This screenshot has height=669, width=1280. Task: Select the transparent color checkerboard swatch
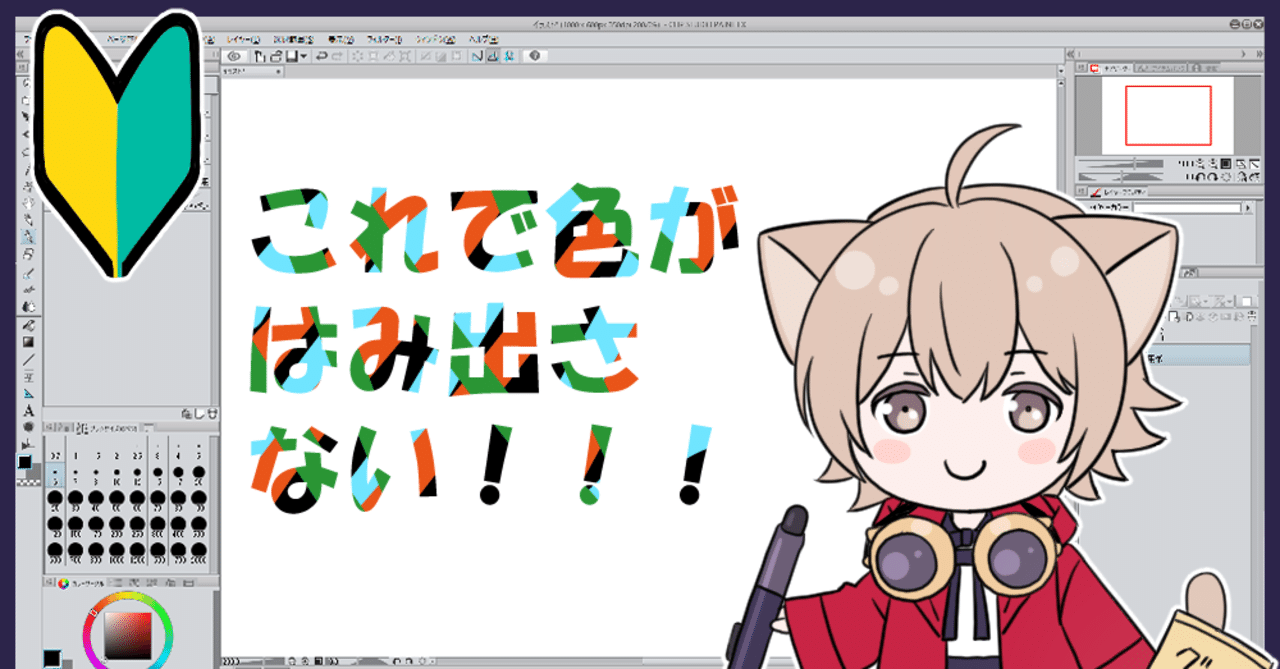point(29,482)
